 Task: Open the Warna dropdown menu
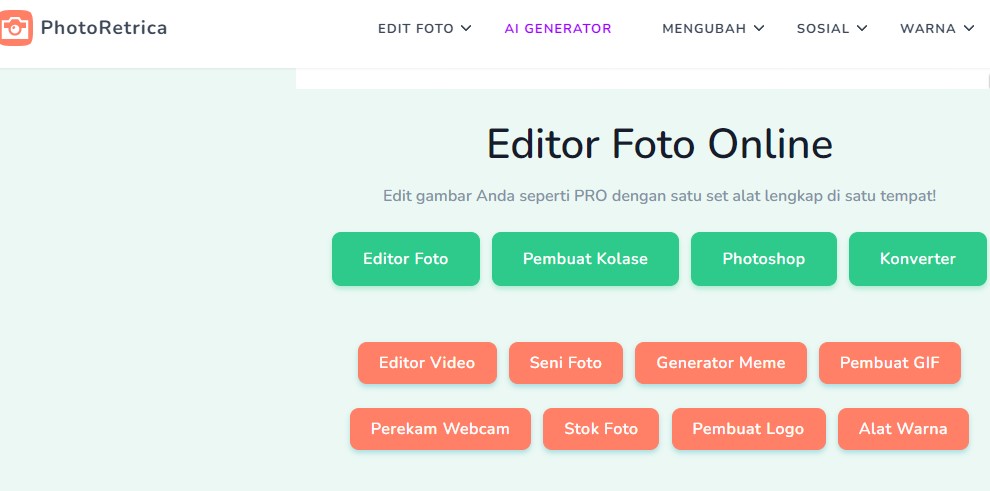tap(936, 29)
